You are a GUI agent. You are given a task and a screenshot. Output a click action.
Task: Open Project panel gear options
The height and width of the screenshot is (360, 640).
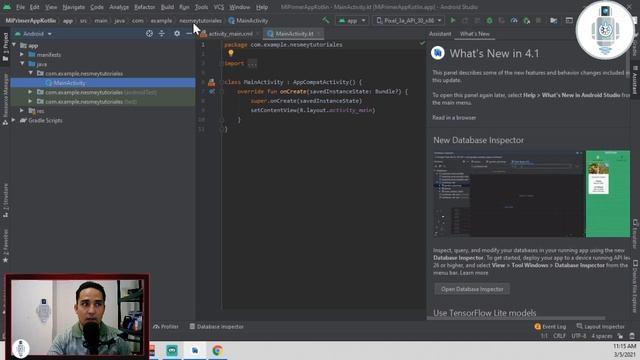click(x=177, y=34)
